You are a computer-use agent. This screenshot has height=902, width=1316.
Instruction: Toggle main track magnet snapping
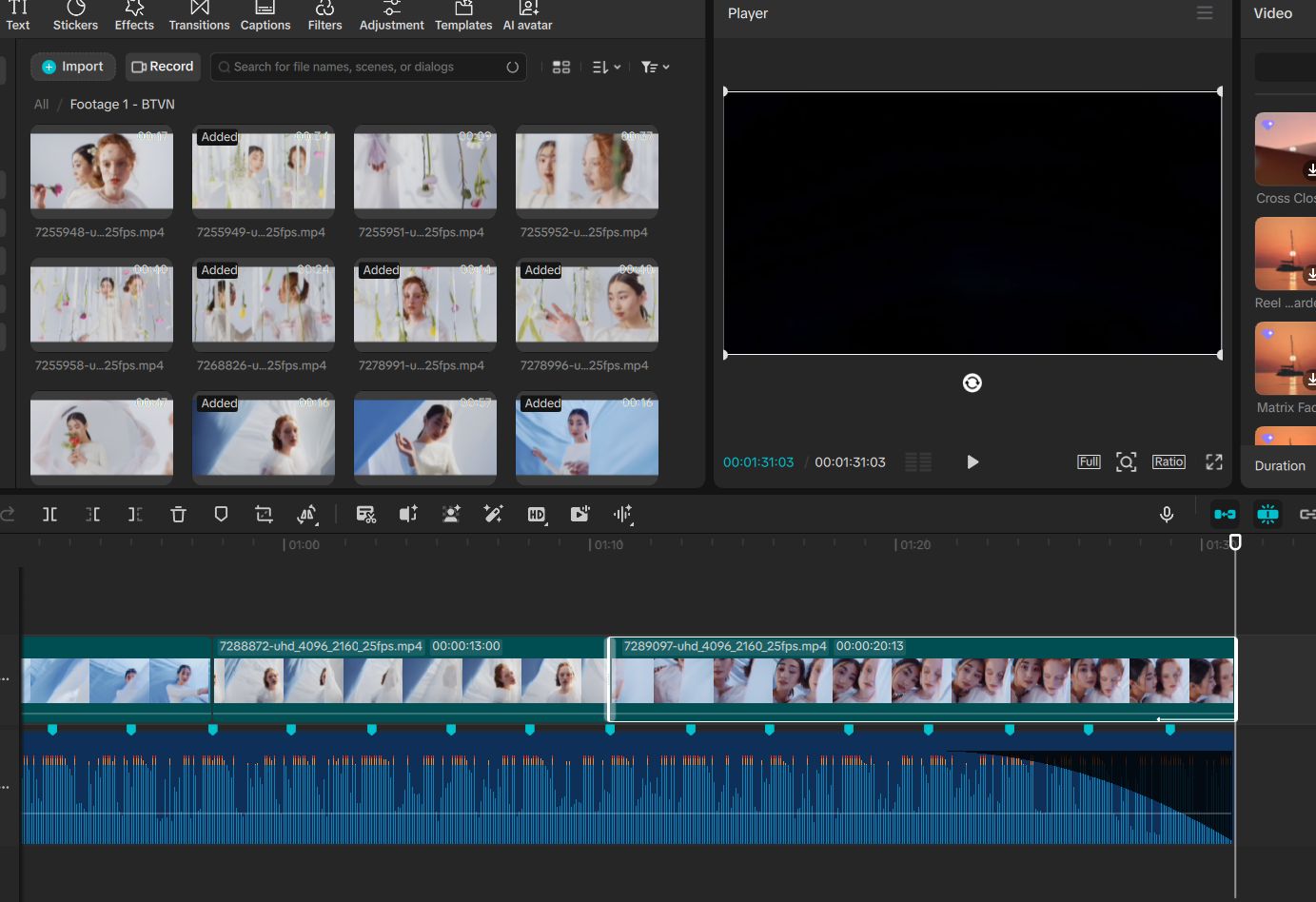pos(1225,514)
